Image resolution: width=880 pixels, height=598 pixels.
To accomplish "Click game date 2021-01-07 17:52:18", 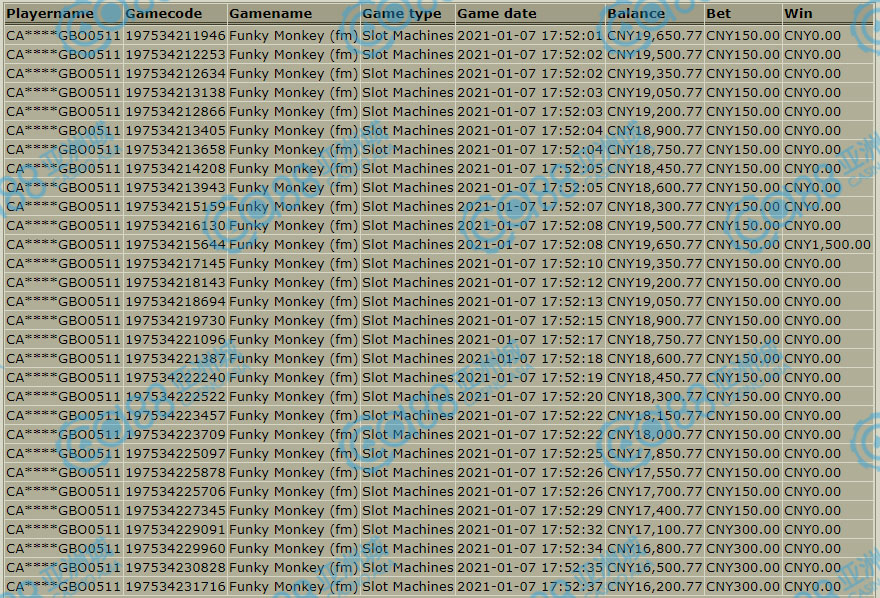I will click(x=530, y=359).
